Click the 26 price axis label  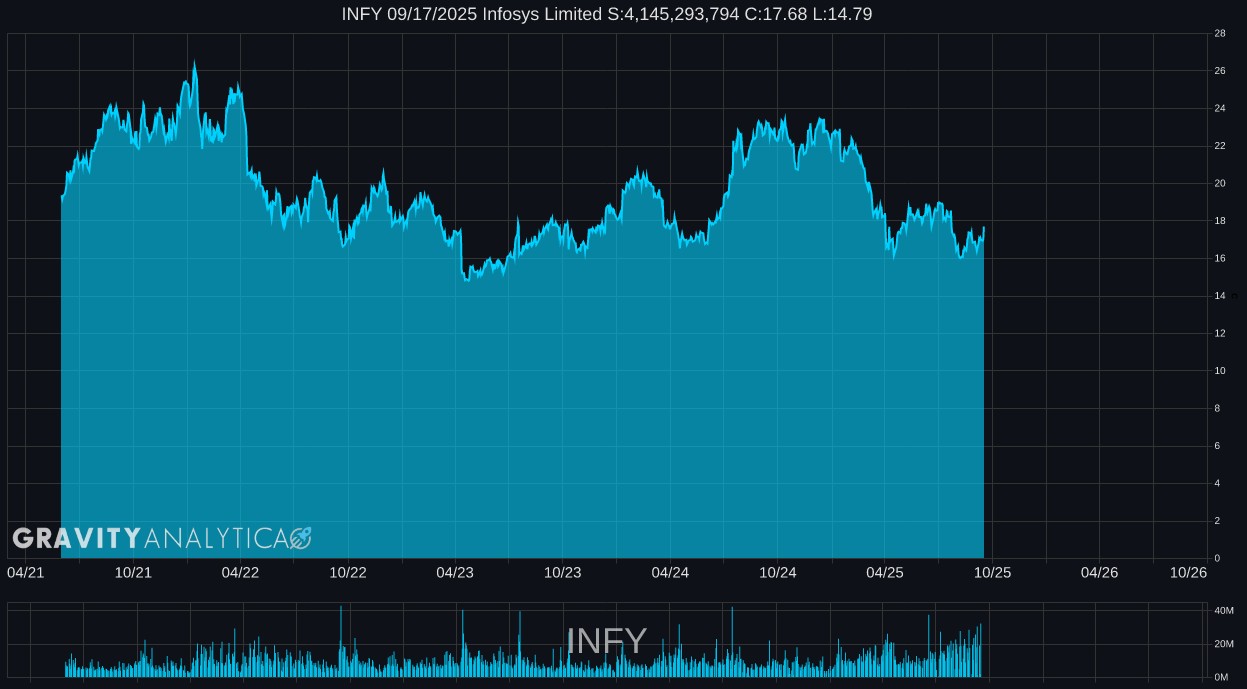[x=1220, y=71]
